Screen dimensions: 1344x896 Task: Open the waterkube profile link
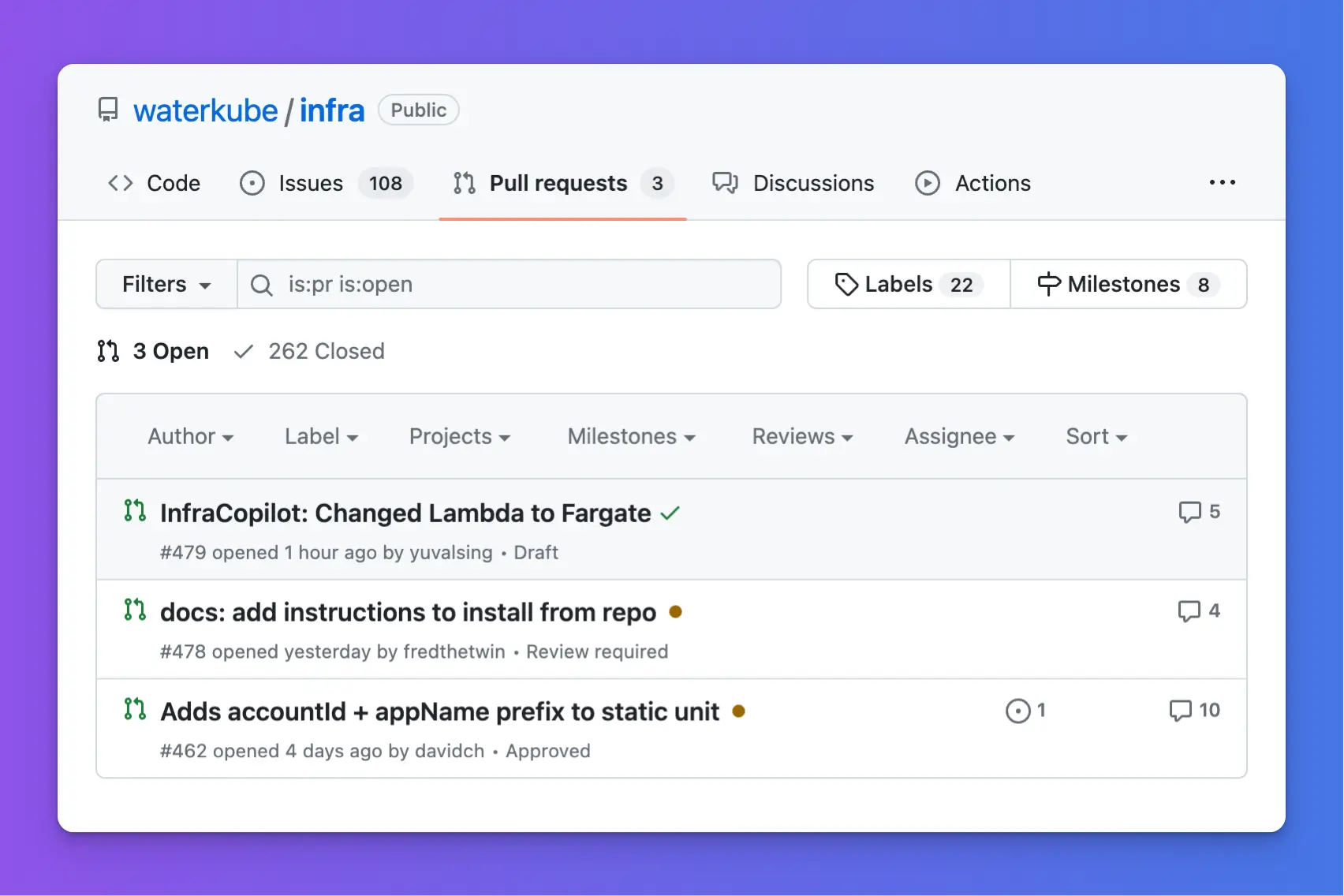coord(206,110)
